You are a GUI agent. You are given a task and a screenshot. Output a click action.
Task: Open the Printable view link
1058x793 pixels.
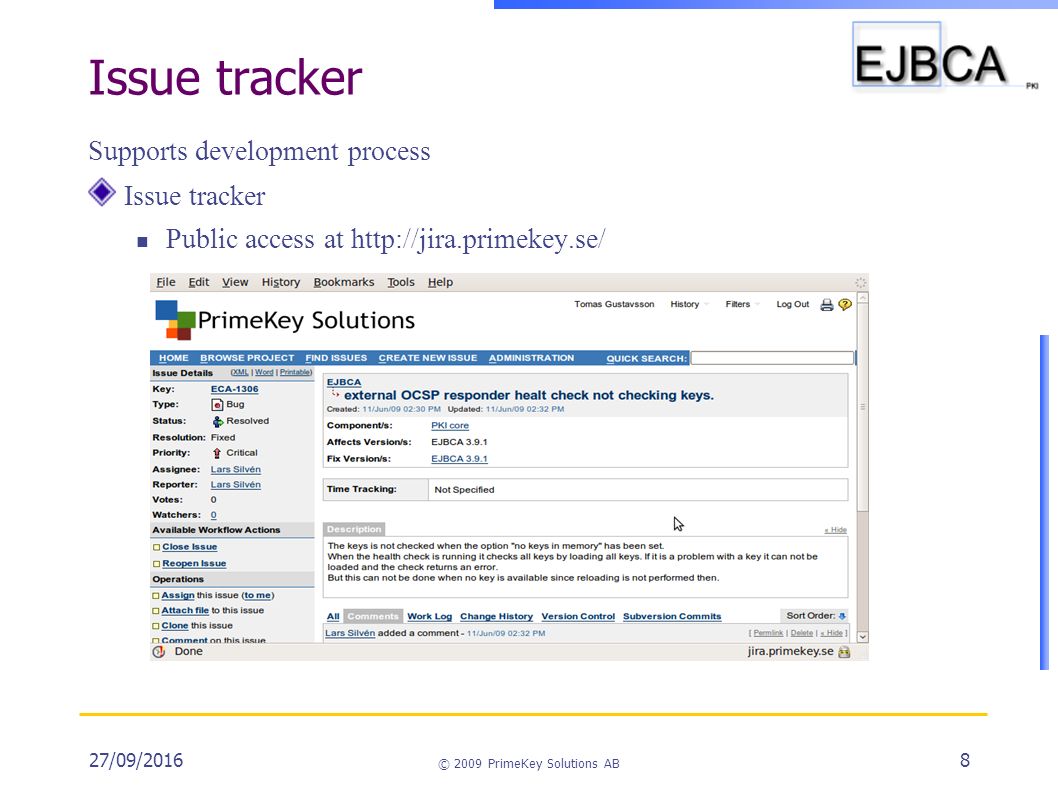296,373
